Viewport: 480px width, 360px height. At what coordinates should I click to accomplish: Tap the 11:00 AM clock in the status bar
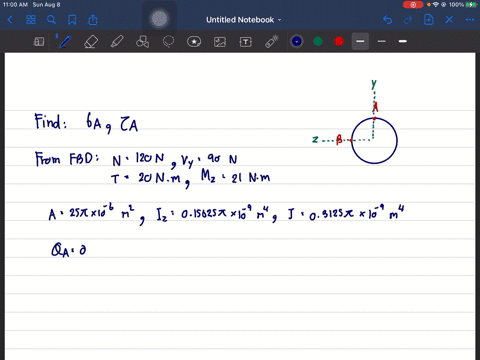[15, 5]
